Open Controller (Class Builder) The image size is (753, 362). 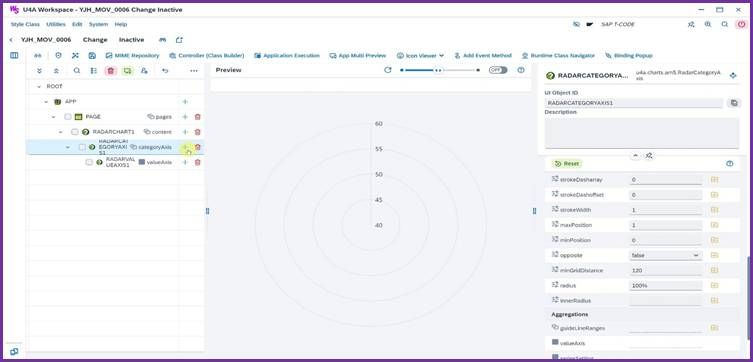[x=206, y=56]
